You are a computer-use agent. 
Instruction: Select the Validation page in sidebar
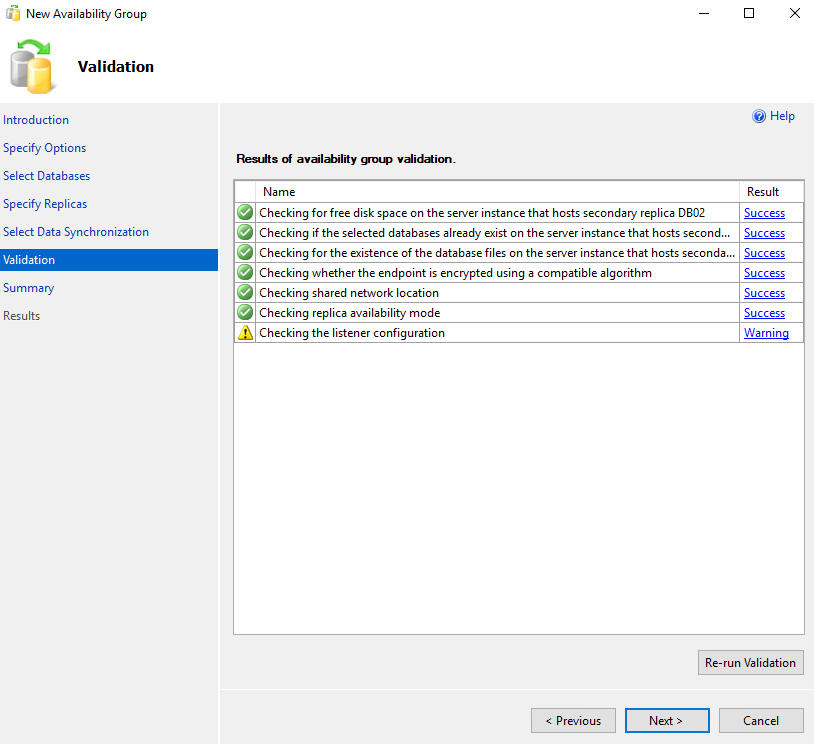[x=109, y=260]
